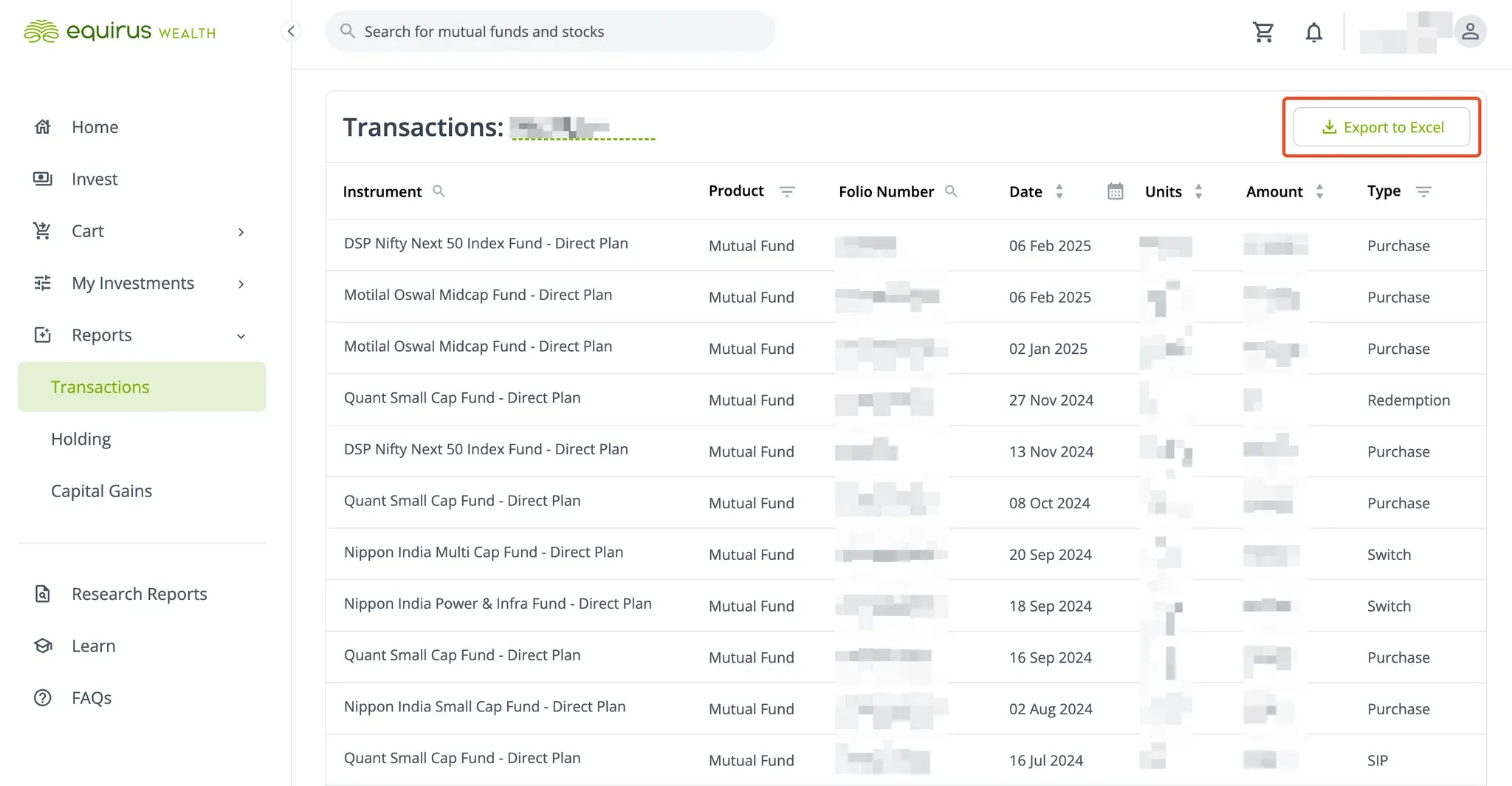Click the Switch type on 20 Sep 2024 row
Screen dimensions: 1512x786
point(1389,554)
